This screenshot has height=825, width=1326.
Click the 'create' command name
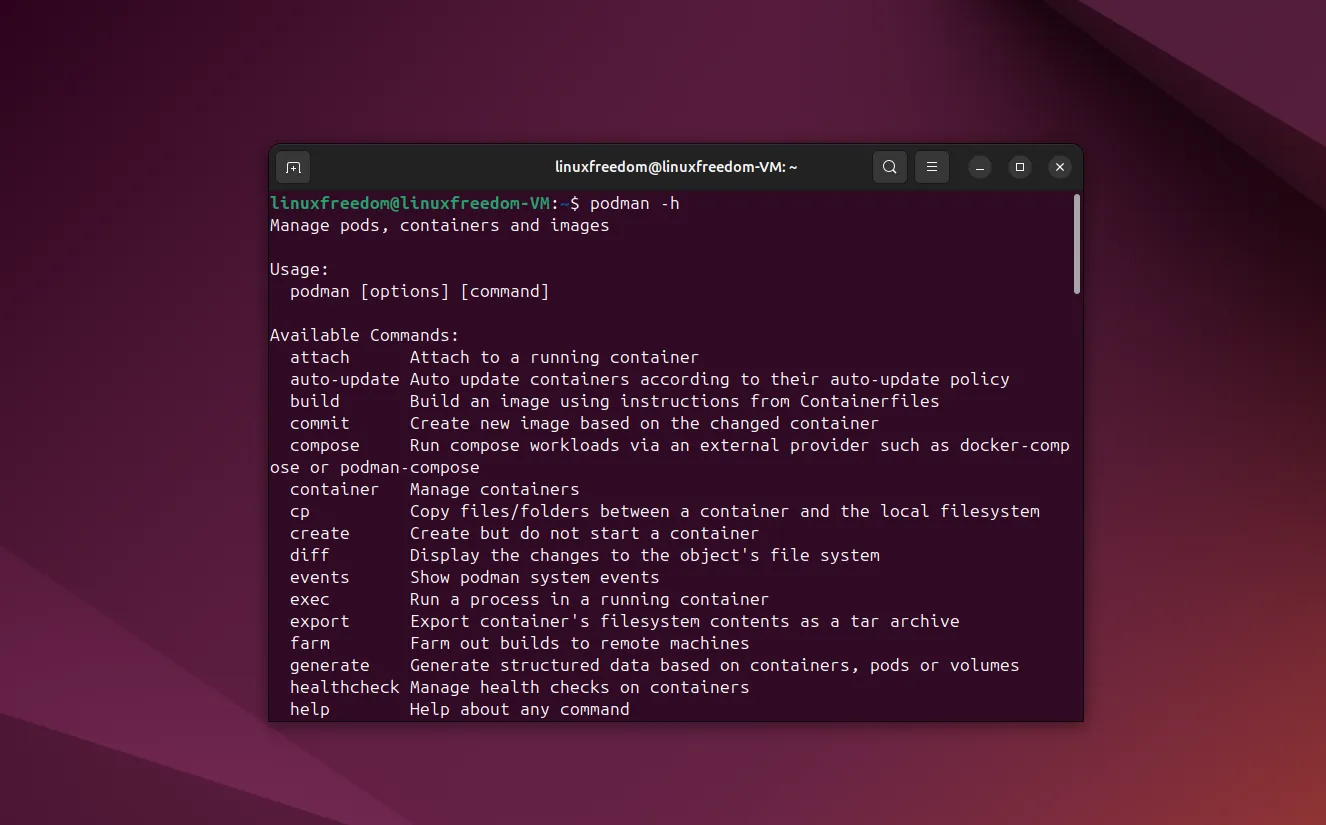tap(320, 533)
